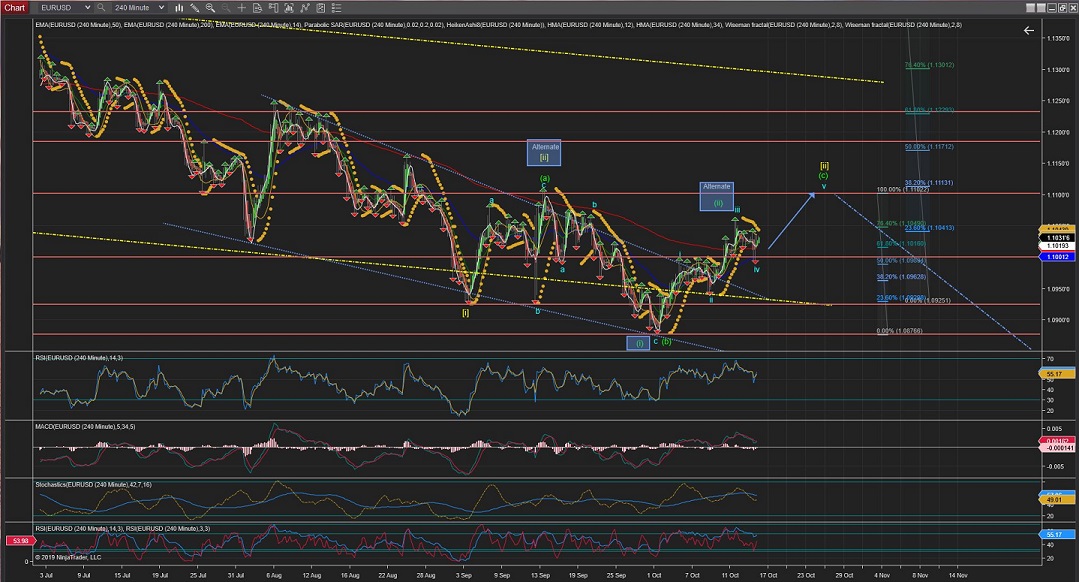Image resolution: width=1079 pixels, height=582 pixels.
Task: Click the white left arrow on chart
Action: pos(1029,30)
